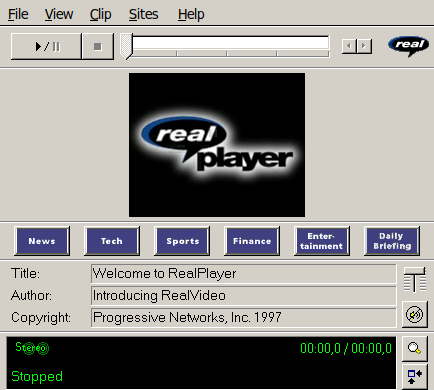The image size is (434, 390).
Task: Open the Daily Briefing channel button
Action: coord(392,241)
